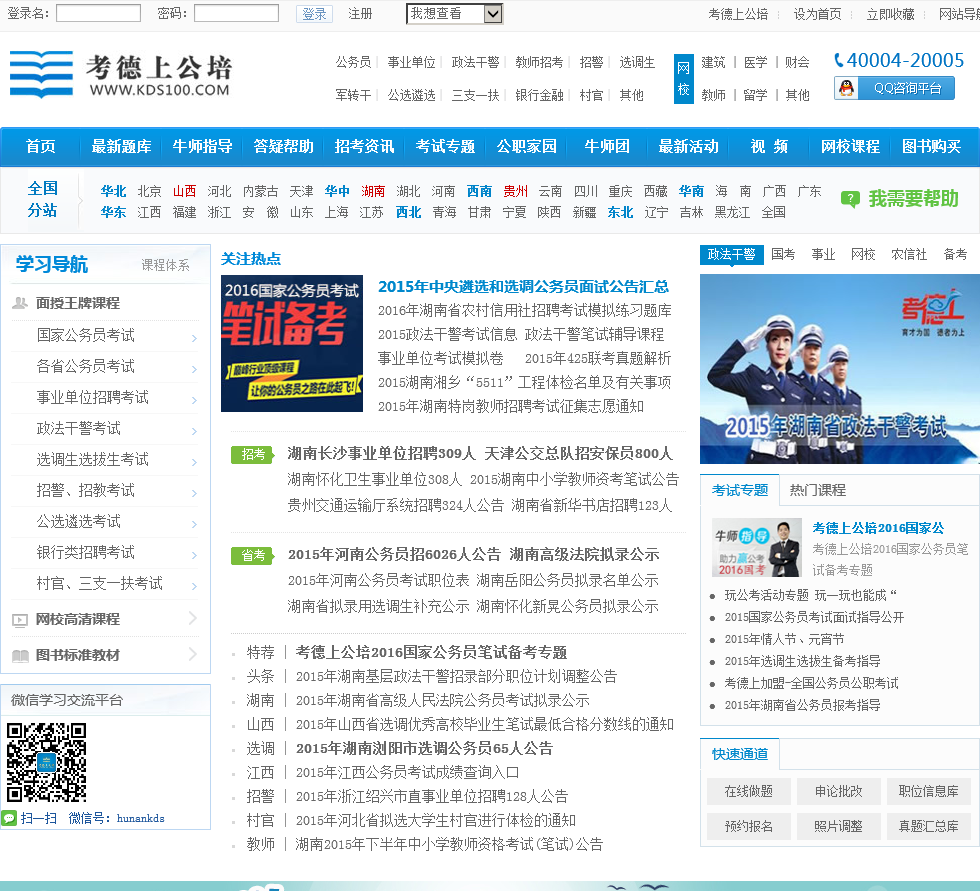Image resolution: width=980 pixels, height=891 pixels.
Task: Open 考德上公培2016国家公务员笔试备考专题 link
Action: click(x=431, y=652)
